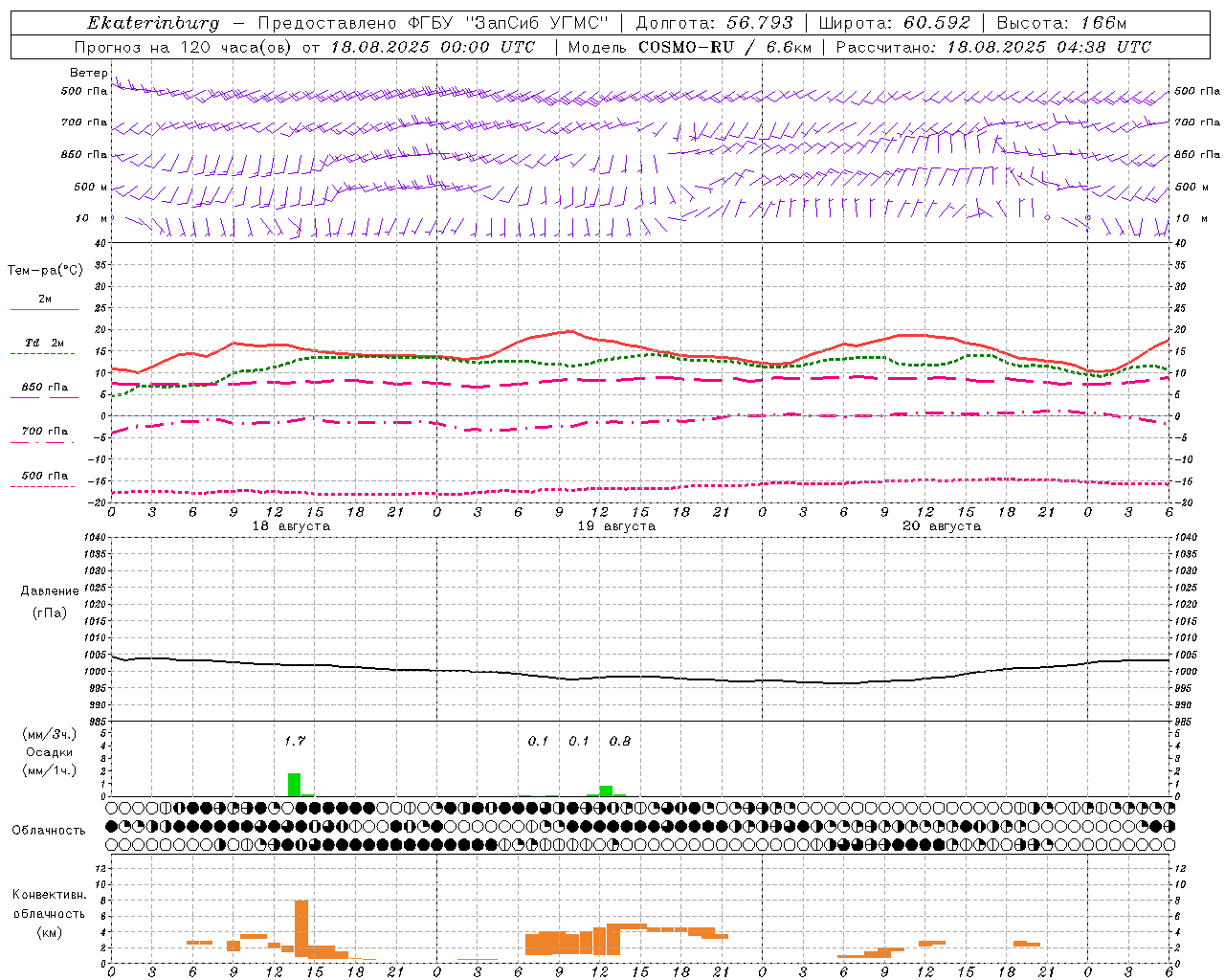1225x980 pixels.
Task: Click the Тем-ра(°C) axis title
Action: [45, 271]
